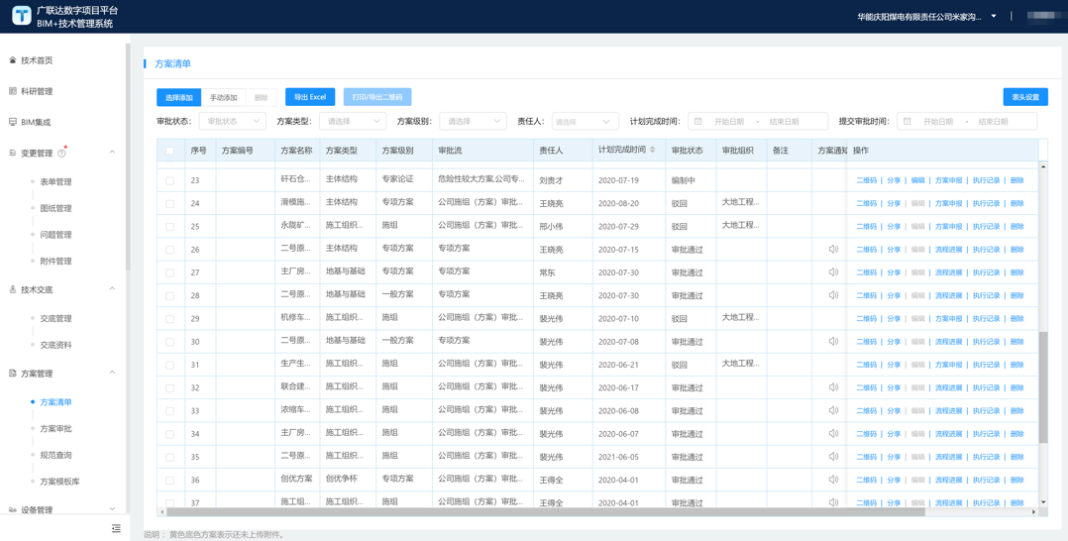
Task: Click 方案申报 link in row 24
Action: pyautogui.click(x=948, y=204)
